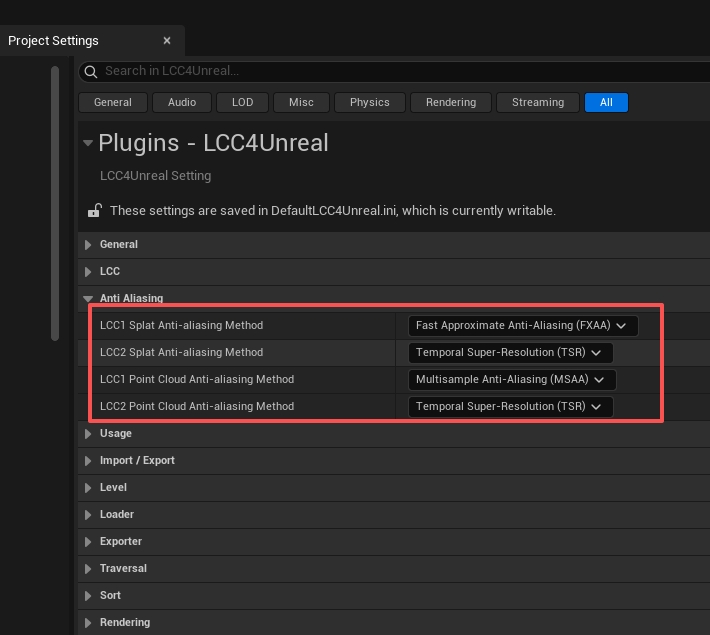
Task: Expand the Level section
Action: tap(88, 488)
